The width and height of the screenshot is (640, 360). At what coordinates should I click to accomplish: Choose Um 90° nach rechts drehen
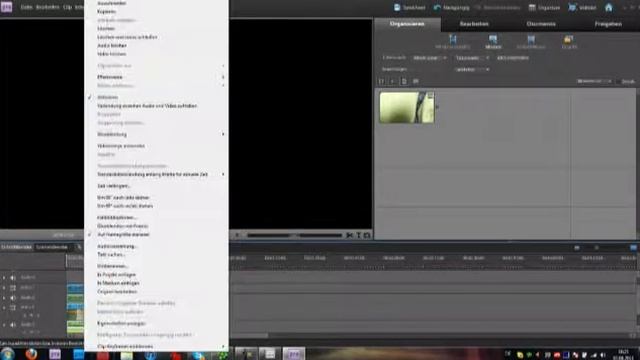[125, 206]
